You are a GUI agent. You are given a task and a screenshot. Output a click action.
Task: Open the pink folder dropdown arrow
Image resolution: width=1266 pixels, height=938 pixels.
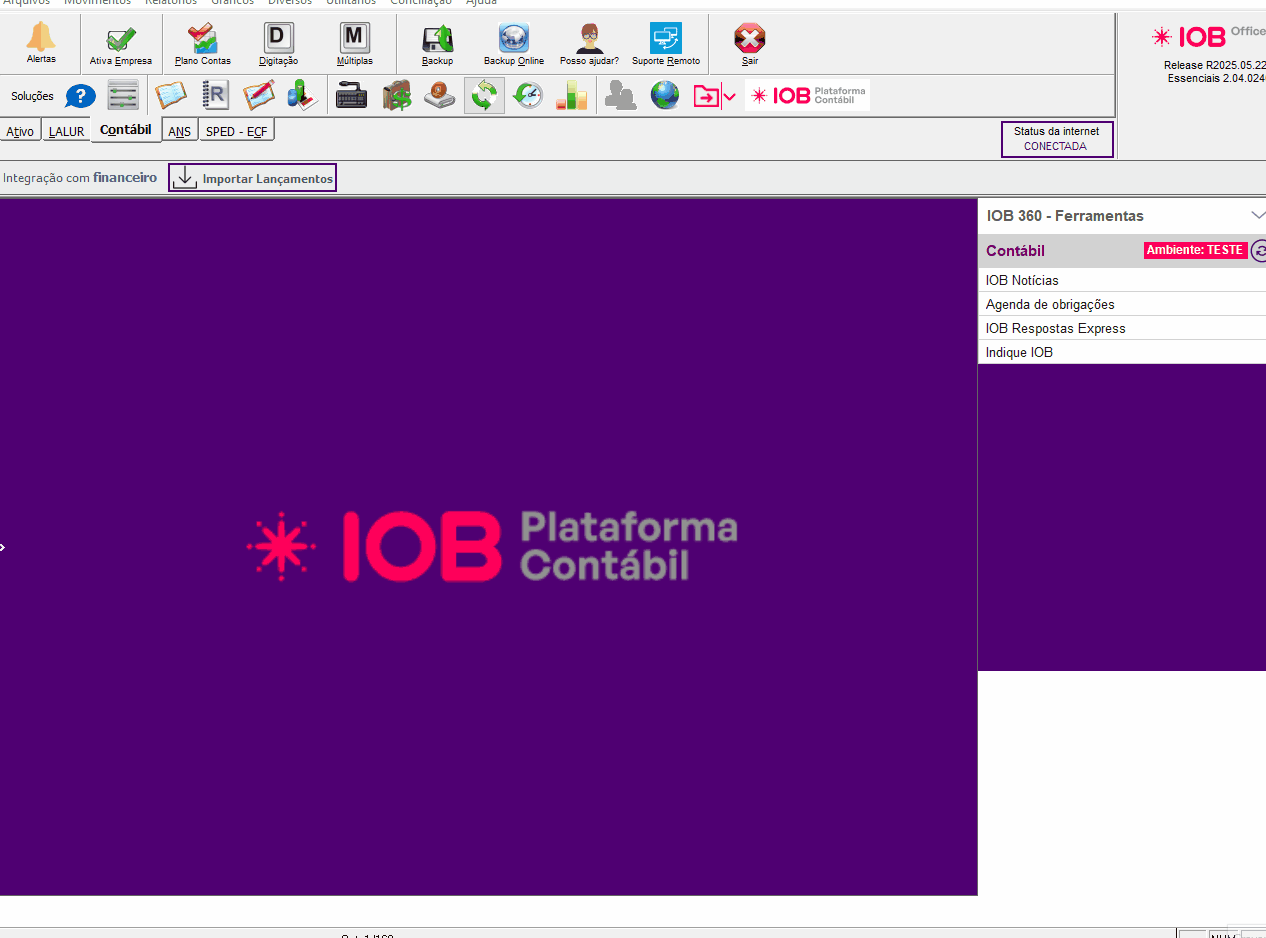(730, 97)
